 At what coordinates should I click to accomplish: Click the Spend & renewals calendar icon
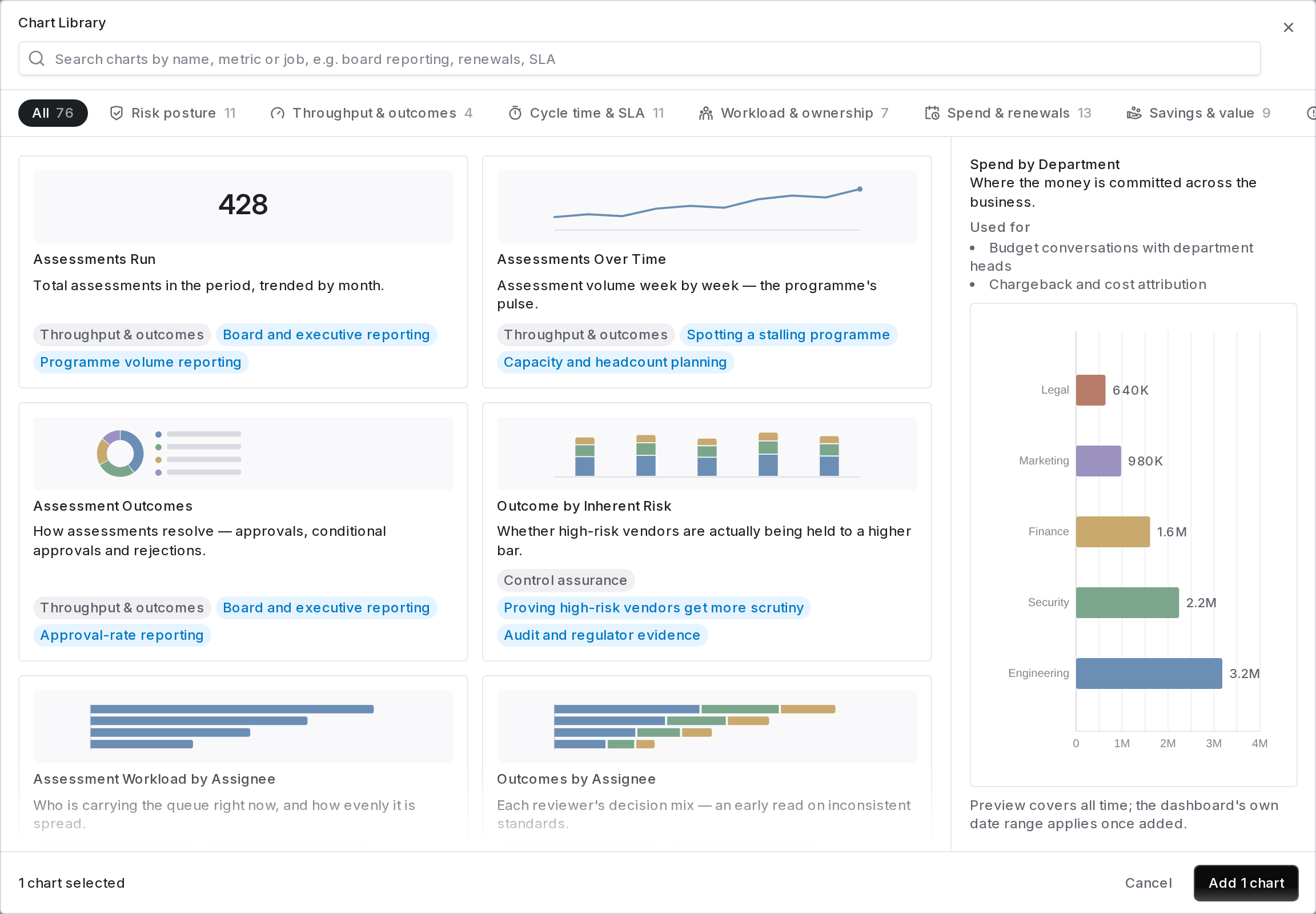[x=932, y=113]
